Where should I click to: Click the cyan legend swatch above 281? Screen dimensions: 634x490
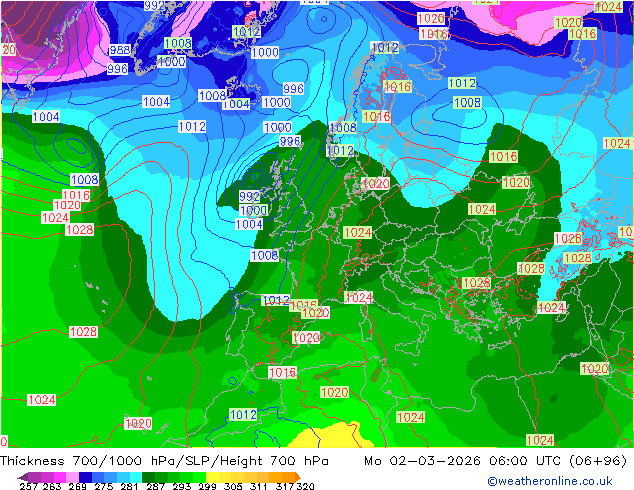tap(136, 477)
